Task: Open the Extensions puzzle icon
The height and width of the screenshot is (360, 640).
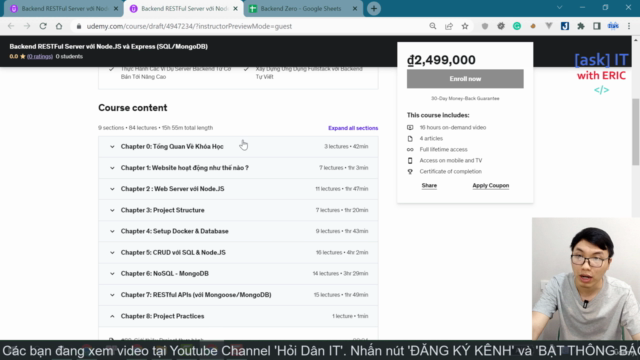Action: coord(581,26)
